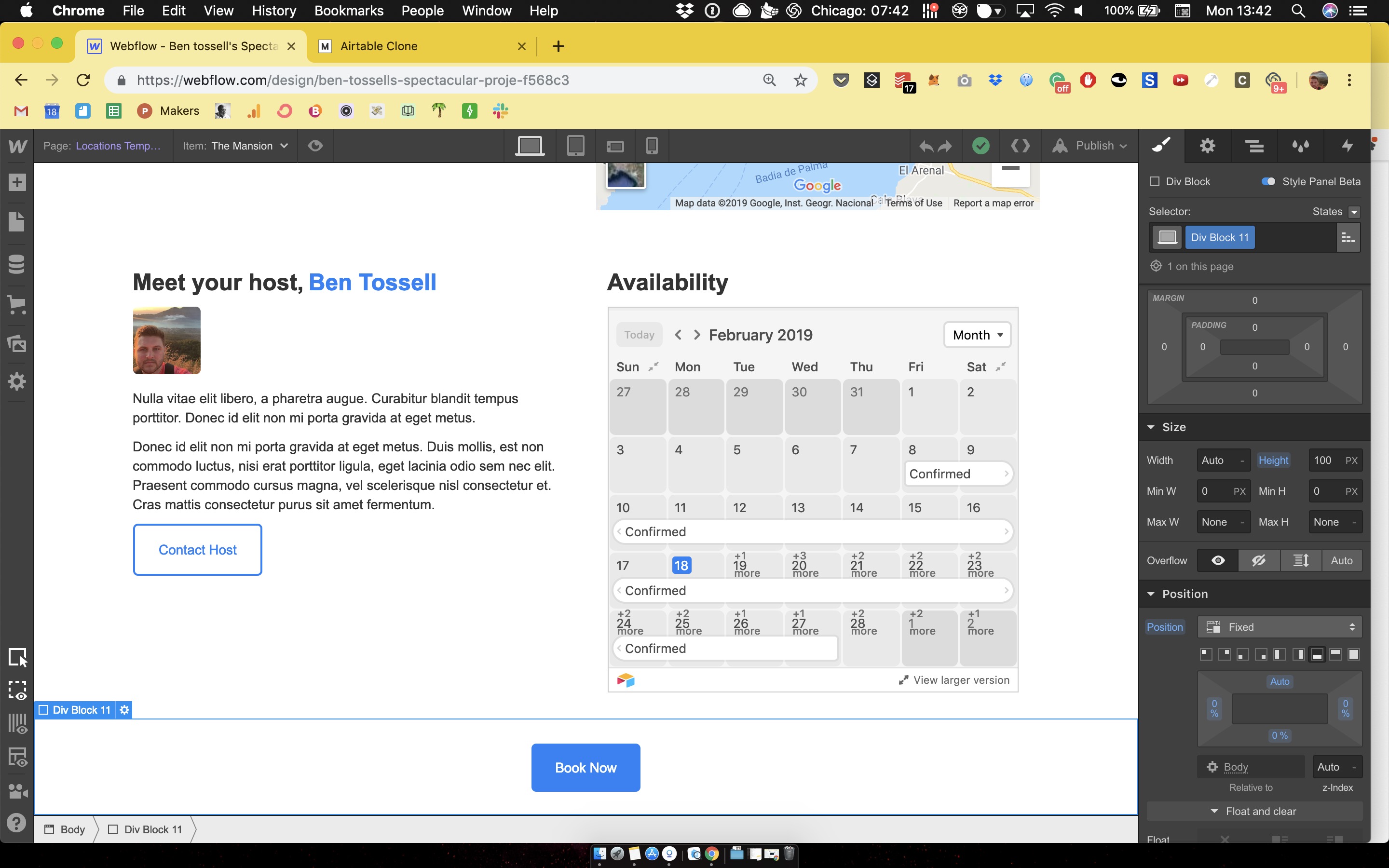1389x868 pixels.
Task: Open the Navigator panel tab
Action: (x=1254, y=146)
